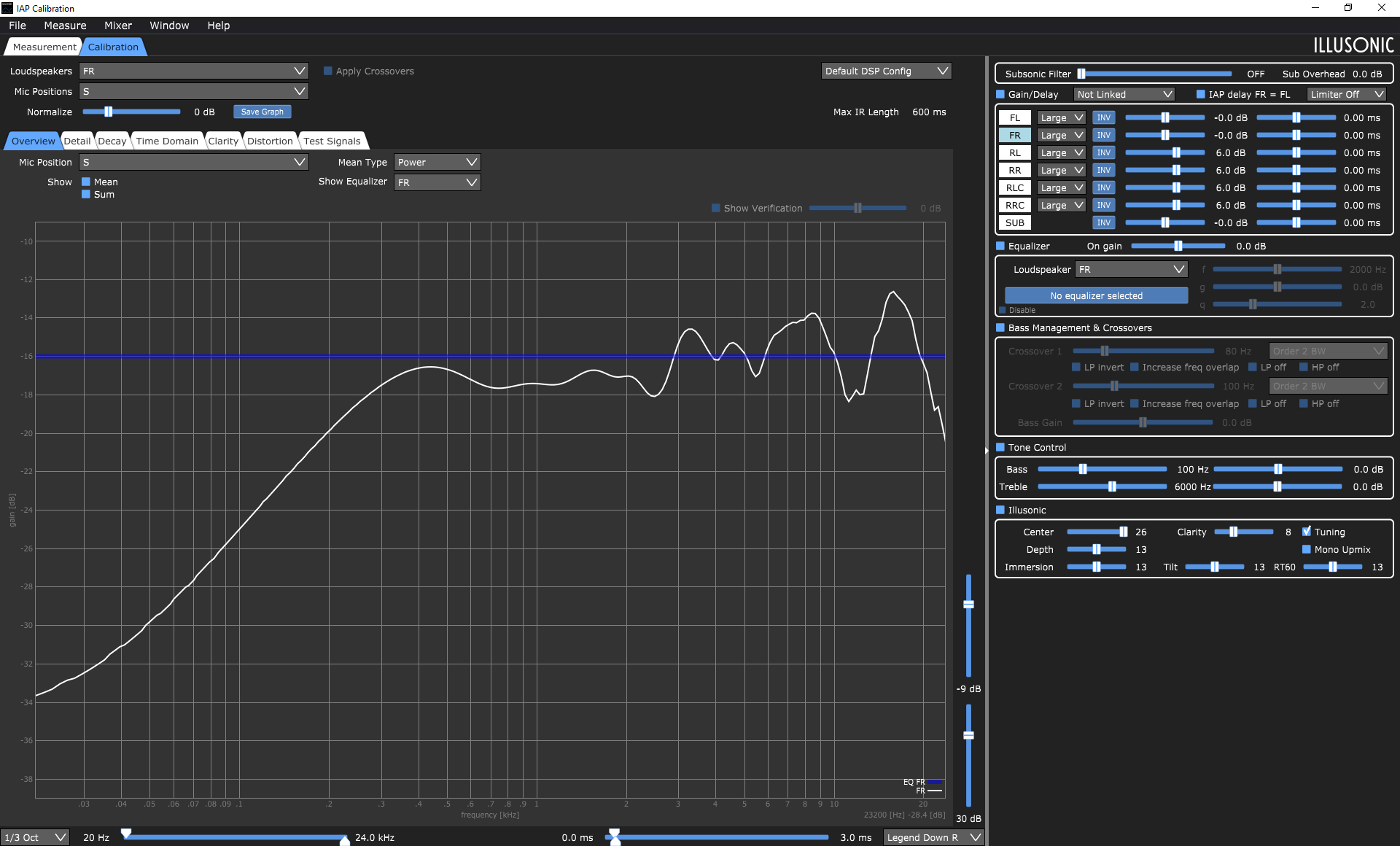Open the Default DSP Config dropdown
1400x846 pixels.
[886, 71]
